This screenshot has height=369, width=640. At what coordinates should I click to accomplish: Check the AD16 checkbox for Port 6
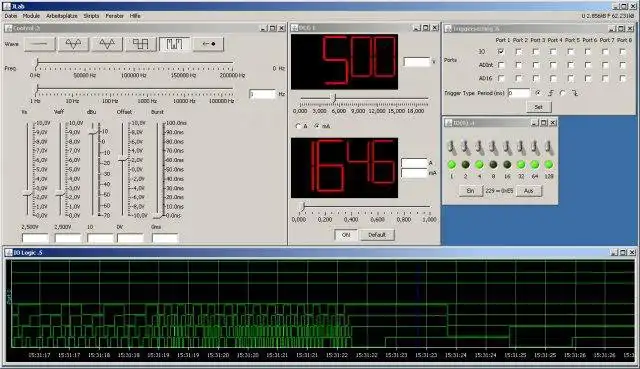[588, 78]
